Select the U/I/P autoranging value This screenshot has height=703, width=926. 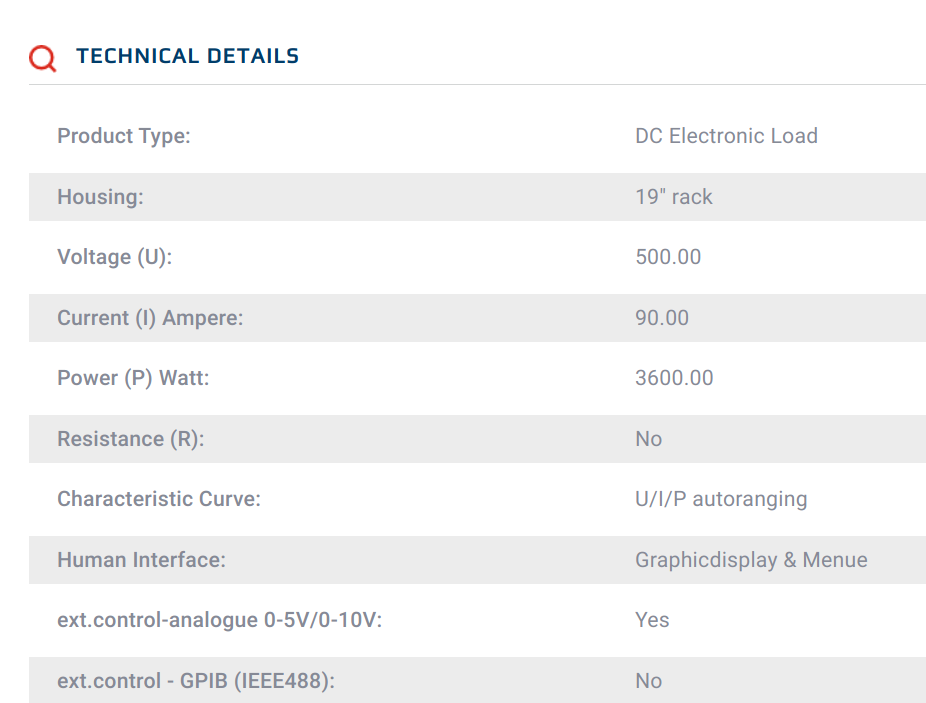pyautogui.click(x=721, y=499)
